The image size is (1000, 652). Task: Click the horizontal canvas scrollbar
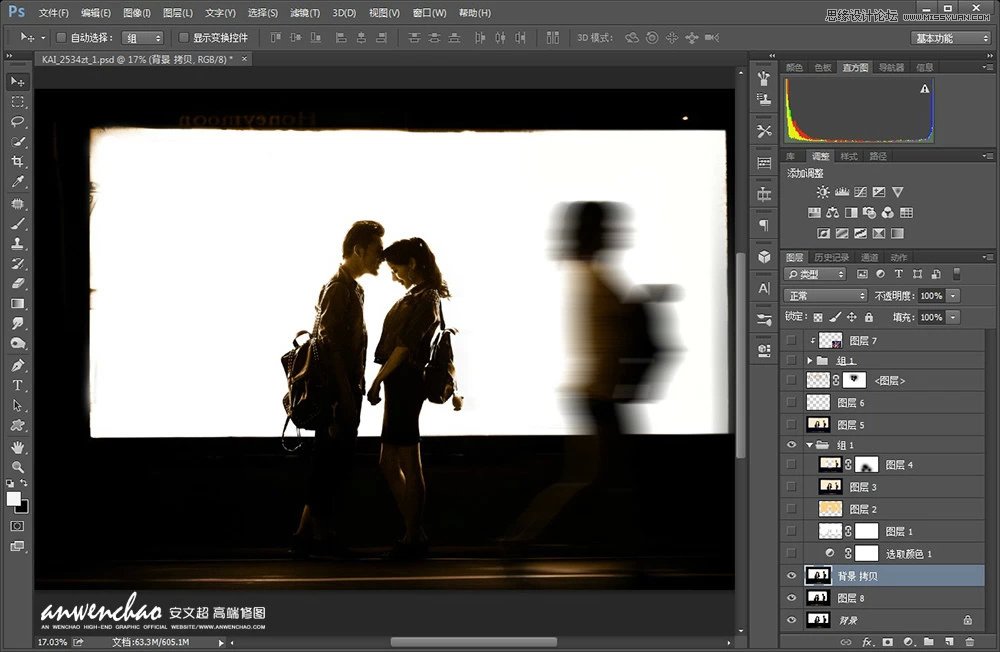473,642
